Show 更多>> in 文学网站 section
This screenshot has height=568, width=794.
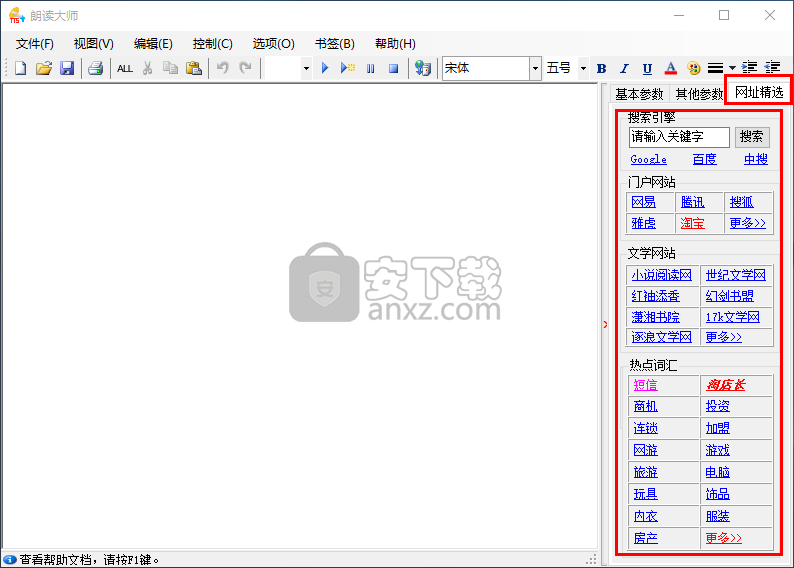pyautogui.click(x=724, y=337)
